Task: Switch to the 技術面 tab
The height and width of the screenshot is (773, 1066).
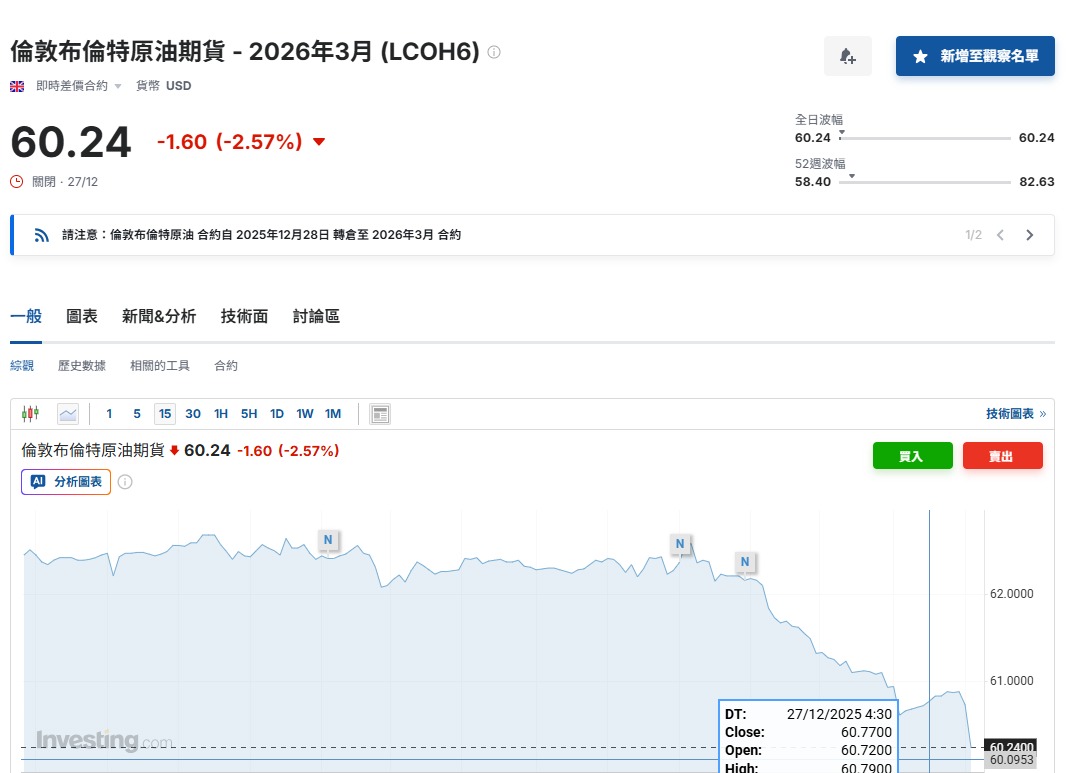Action: (x=244, y=316)
